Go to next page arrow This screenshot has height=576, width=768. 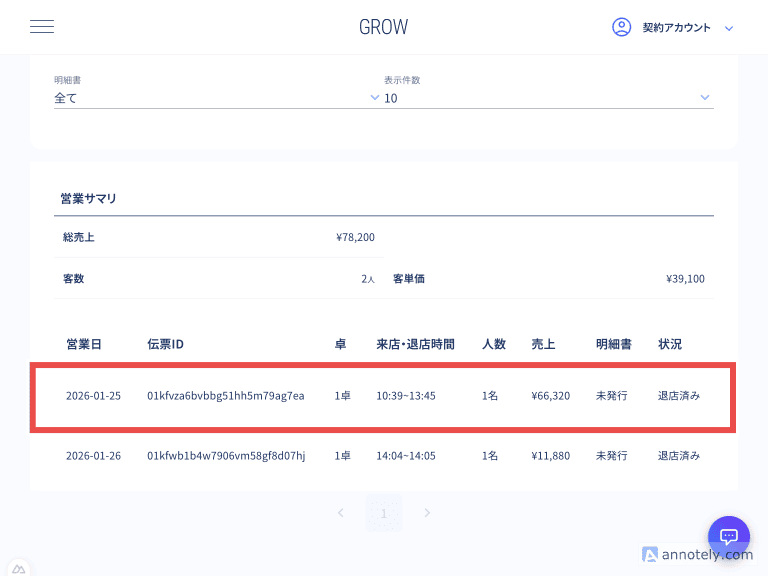pos(427,513)
